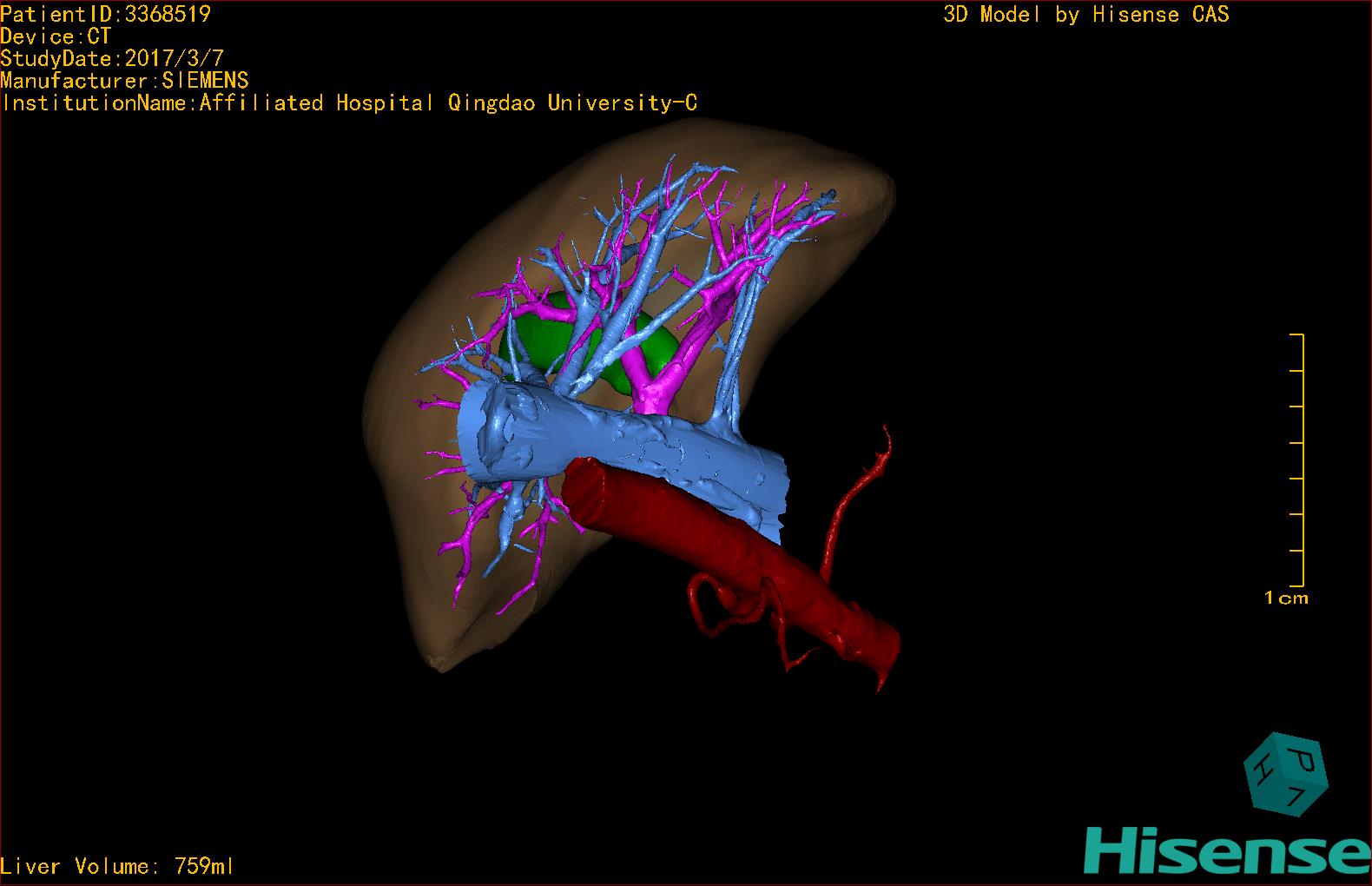Click the "3D Model by Hisense CAS" title

(x=1086, y=14)
